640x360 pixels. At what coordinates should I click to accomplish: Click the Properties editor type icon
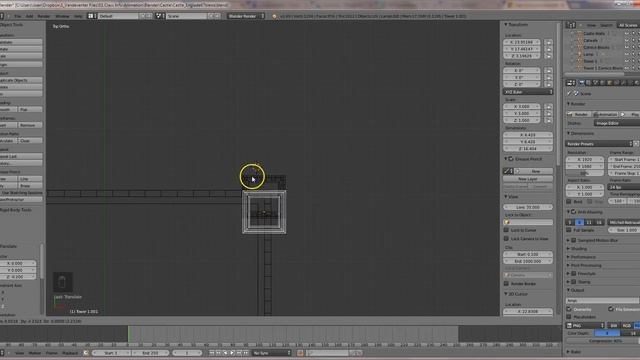570,83
